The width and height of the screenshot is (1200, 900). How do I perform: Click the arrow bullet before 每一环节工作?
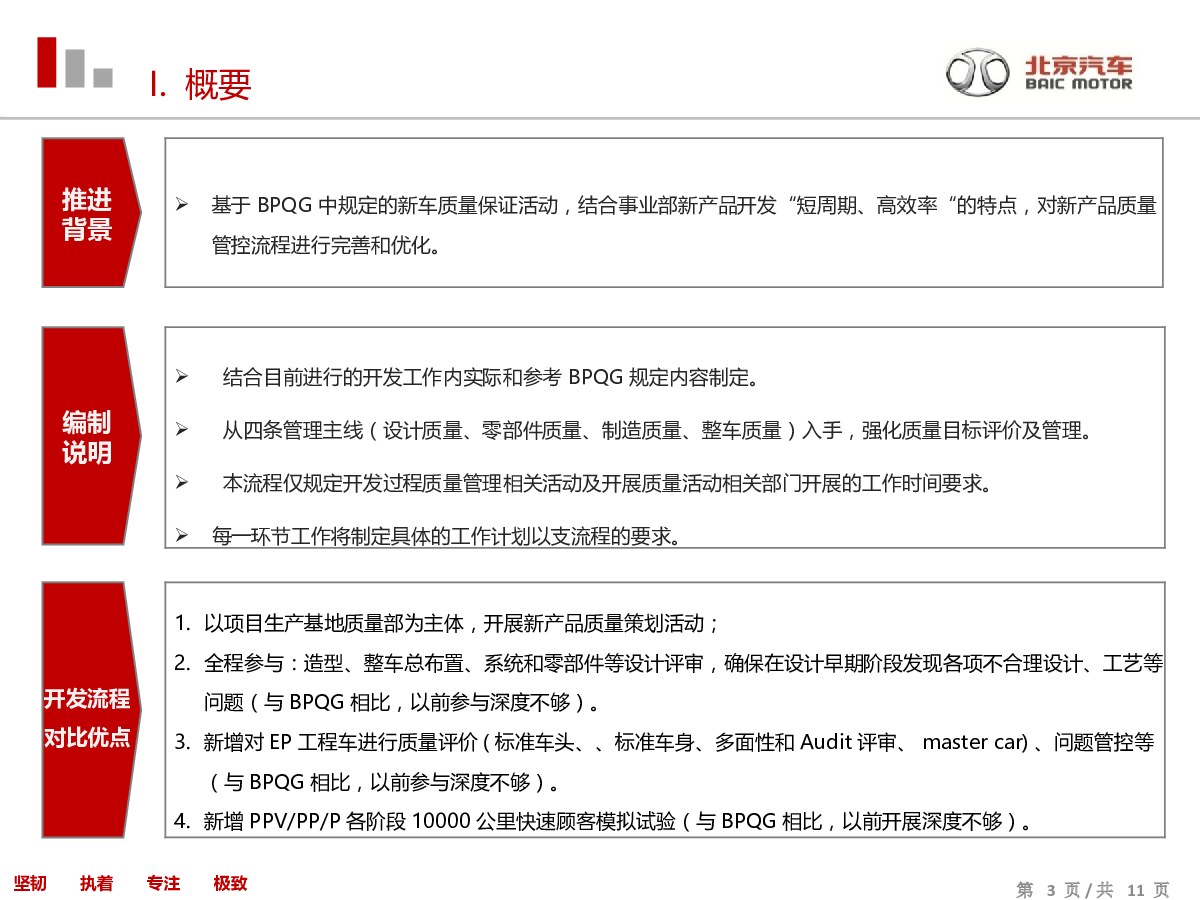click(182, 536)
